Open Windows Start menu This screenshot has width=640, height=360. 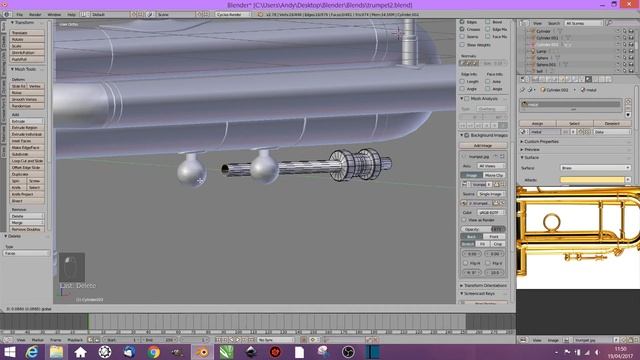9,352
